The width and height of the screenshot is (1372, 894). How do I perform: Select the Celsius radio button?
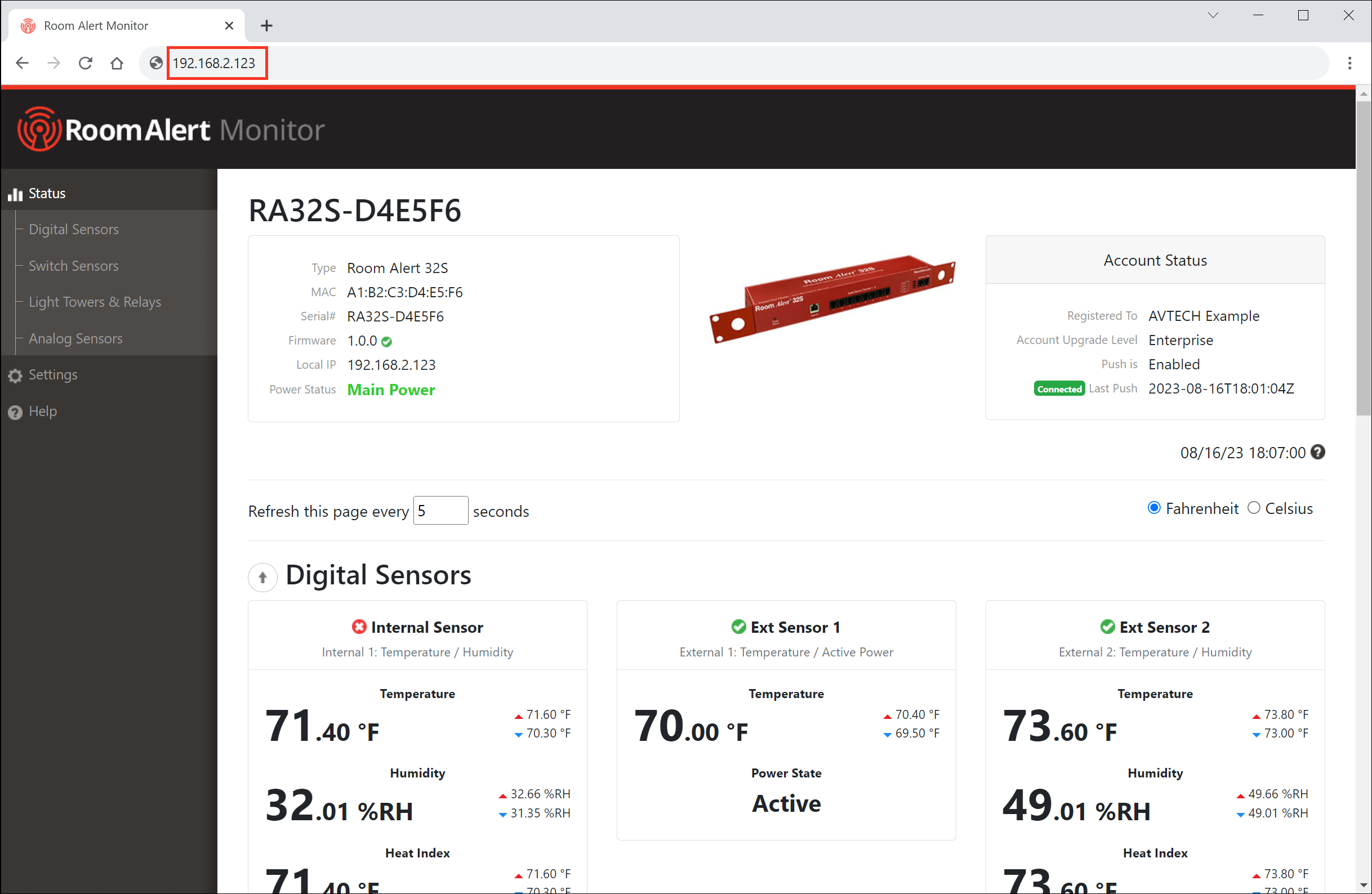tap(1253, 508)
